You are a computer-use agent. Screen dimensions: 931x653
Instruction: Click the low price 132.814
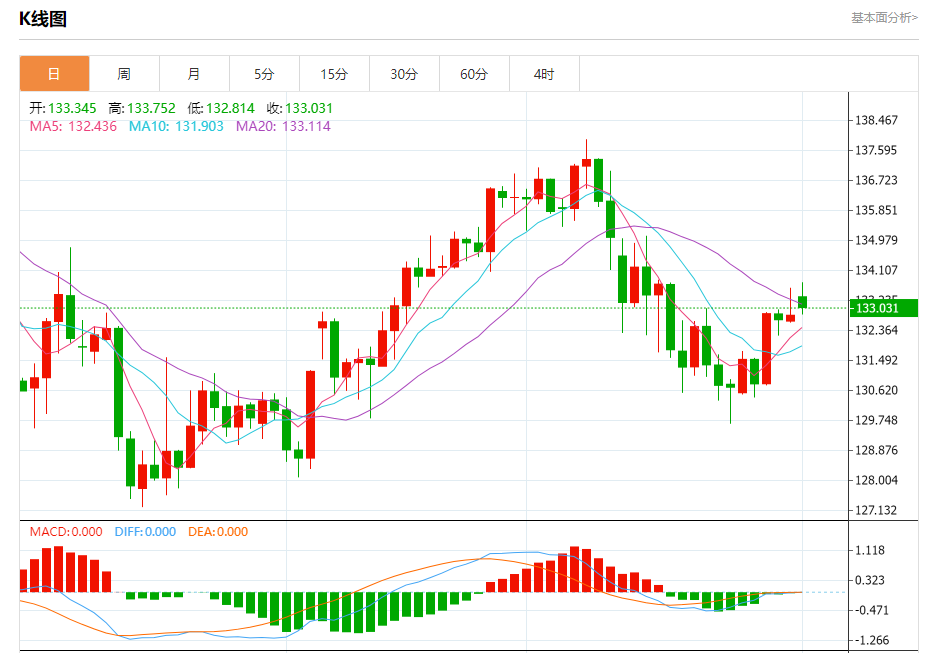(x=230, y=108)
